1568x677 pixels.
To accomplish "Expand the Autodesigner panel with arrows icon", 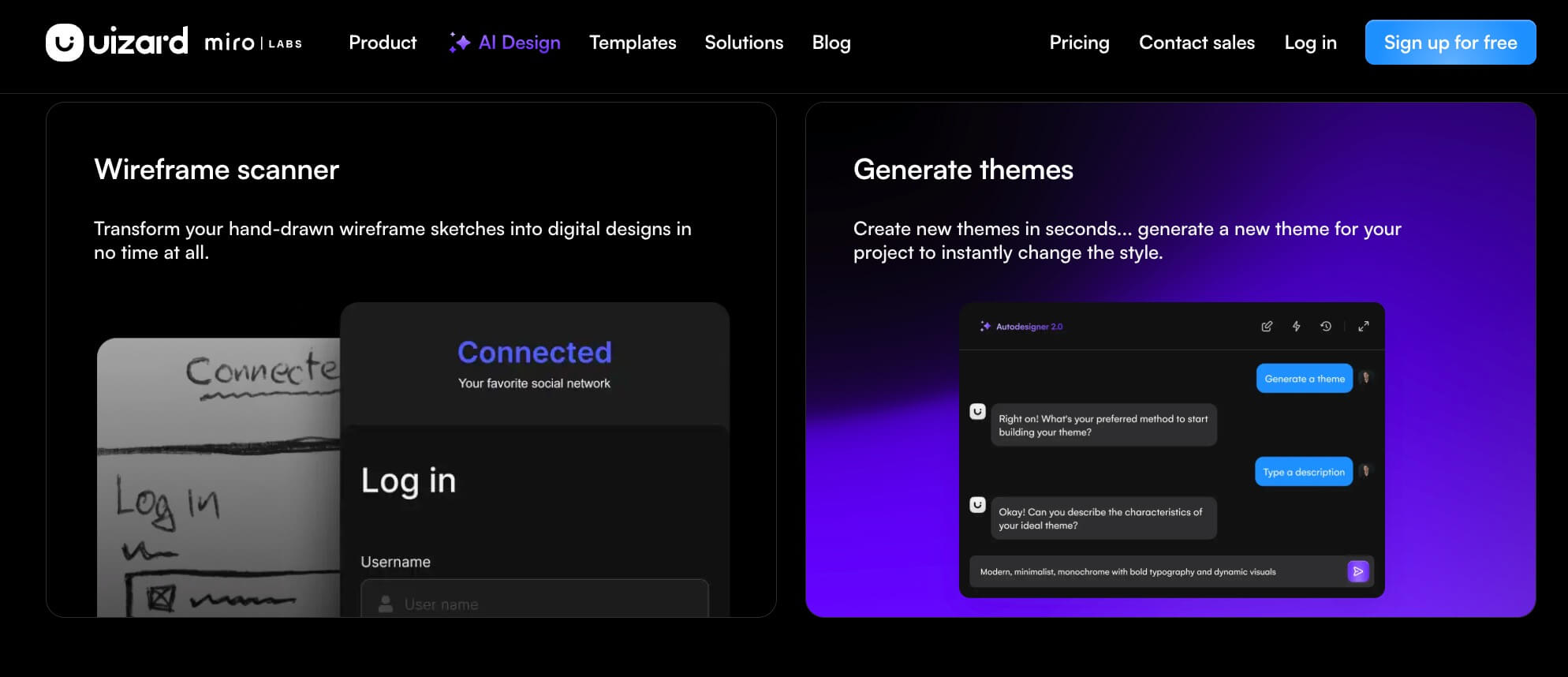I will [x=1363, y=327].
